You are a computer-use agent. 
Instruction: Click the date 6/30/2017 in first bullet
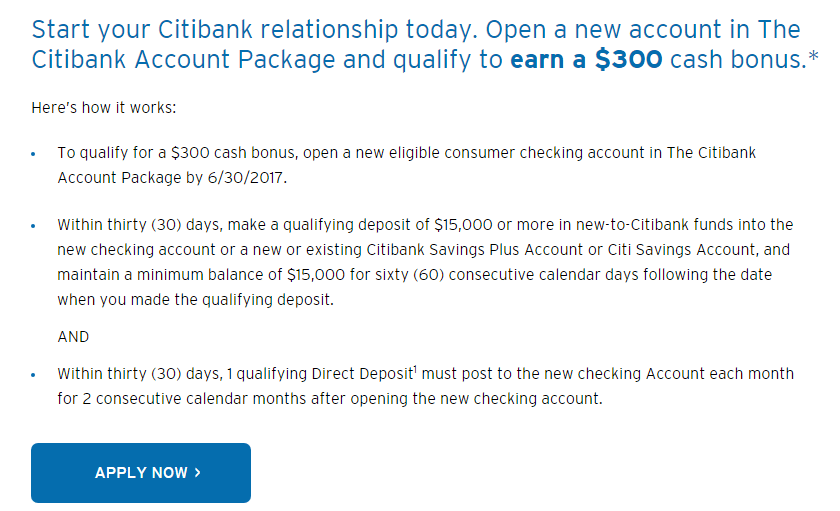pos(247,178)
